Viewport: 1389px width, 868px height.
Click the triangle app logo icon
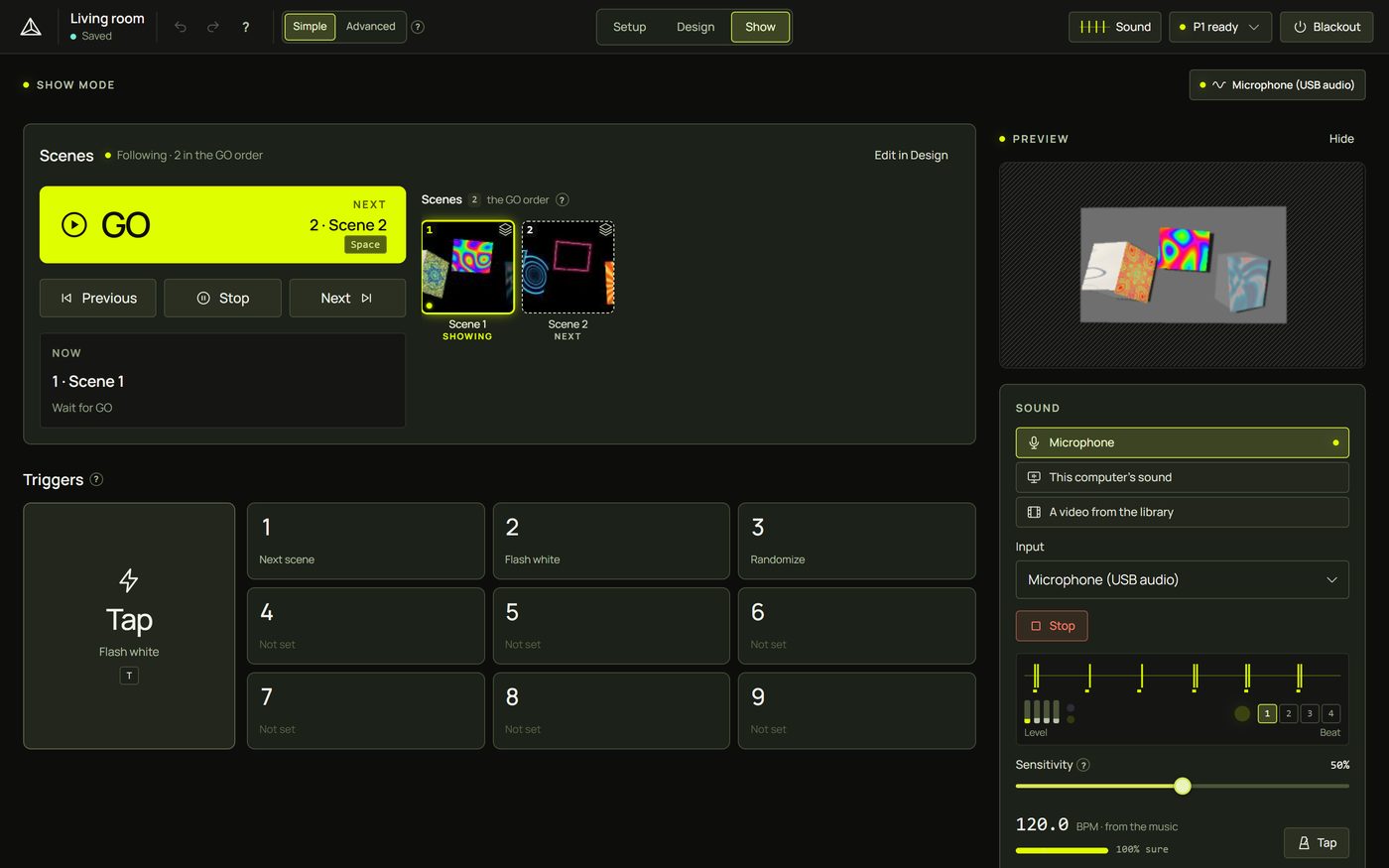31,27
